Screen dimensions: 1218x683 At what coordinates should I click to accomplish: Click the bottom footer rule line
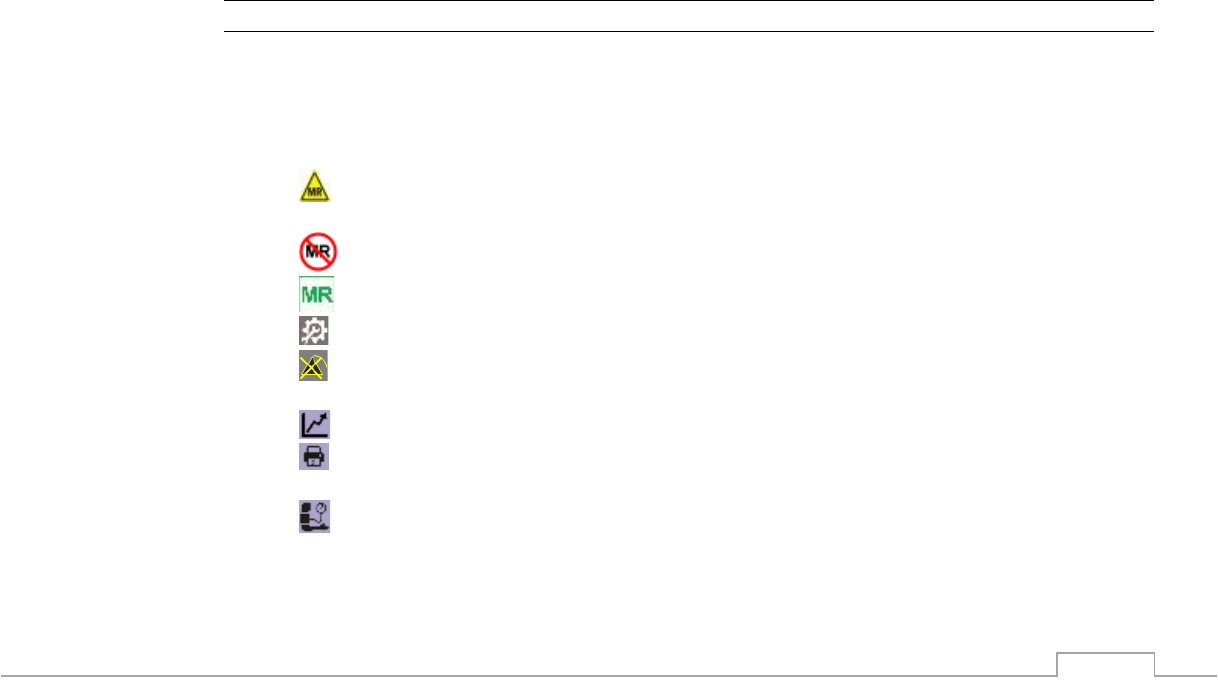point(609,676)
